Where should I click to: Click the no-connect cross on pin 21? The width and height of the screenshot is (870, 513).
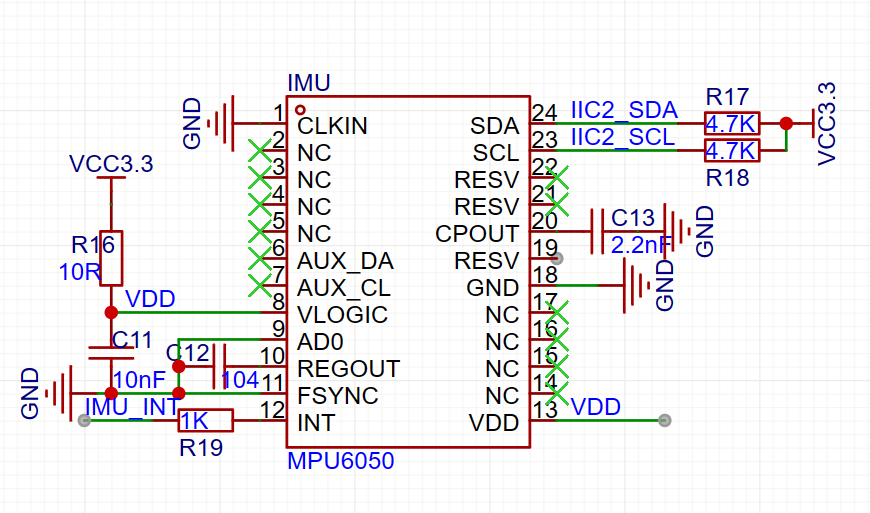pos(557,205)
